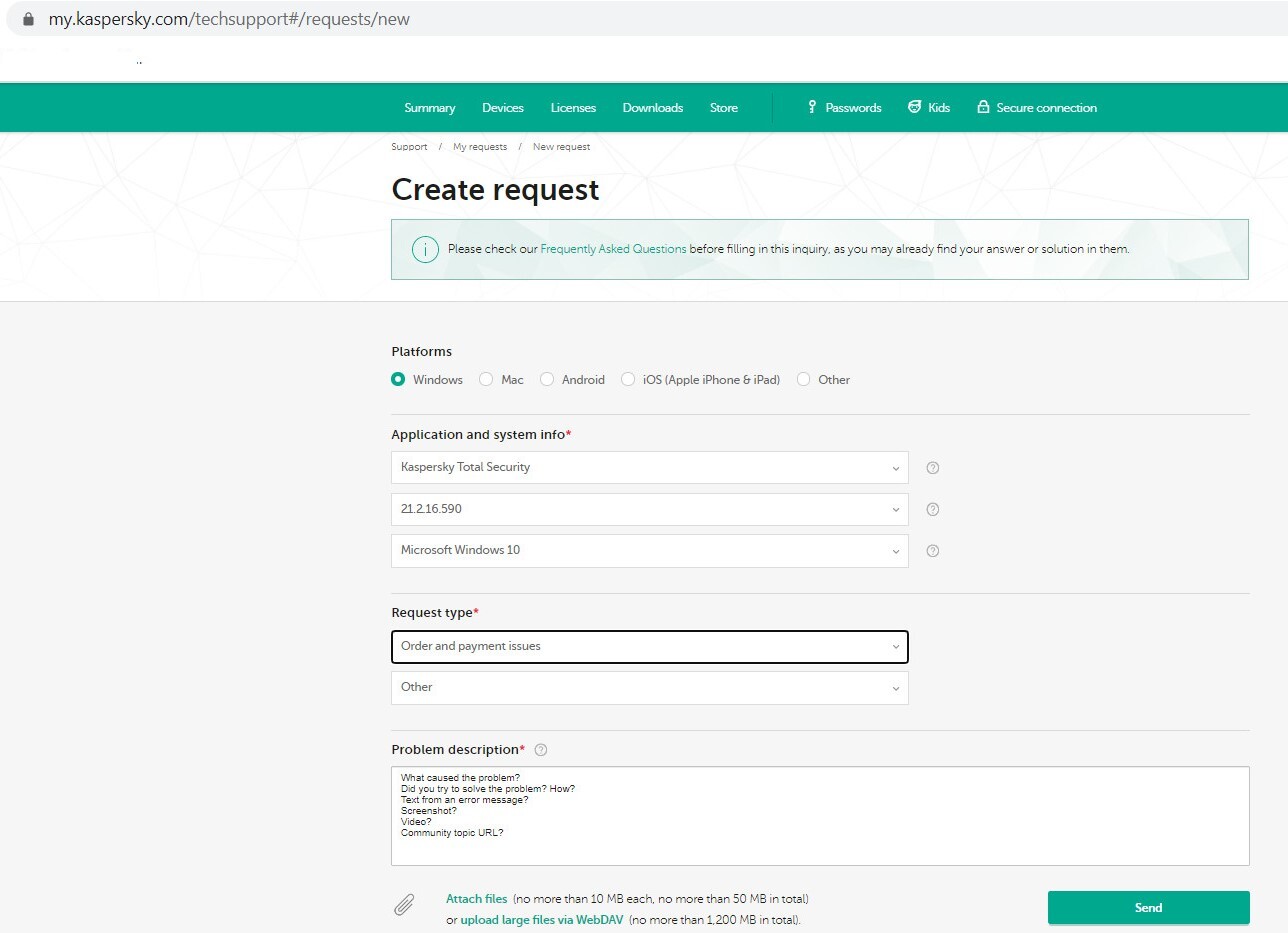Click the info icon in the FAQ notice

(425, 249)
